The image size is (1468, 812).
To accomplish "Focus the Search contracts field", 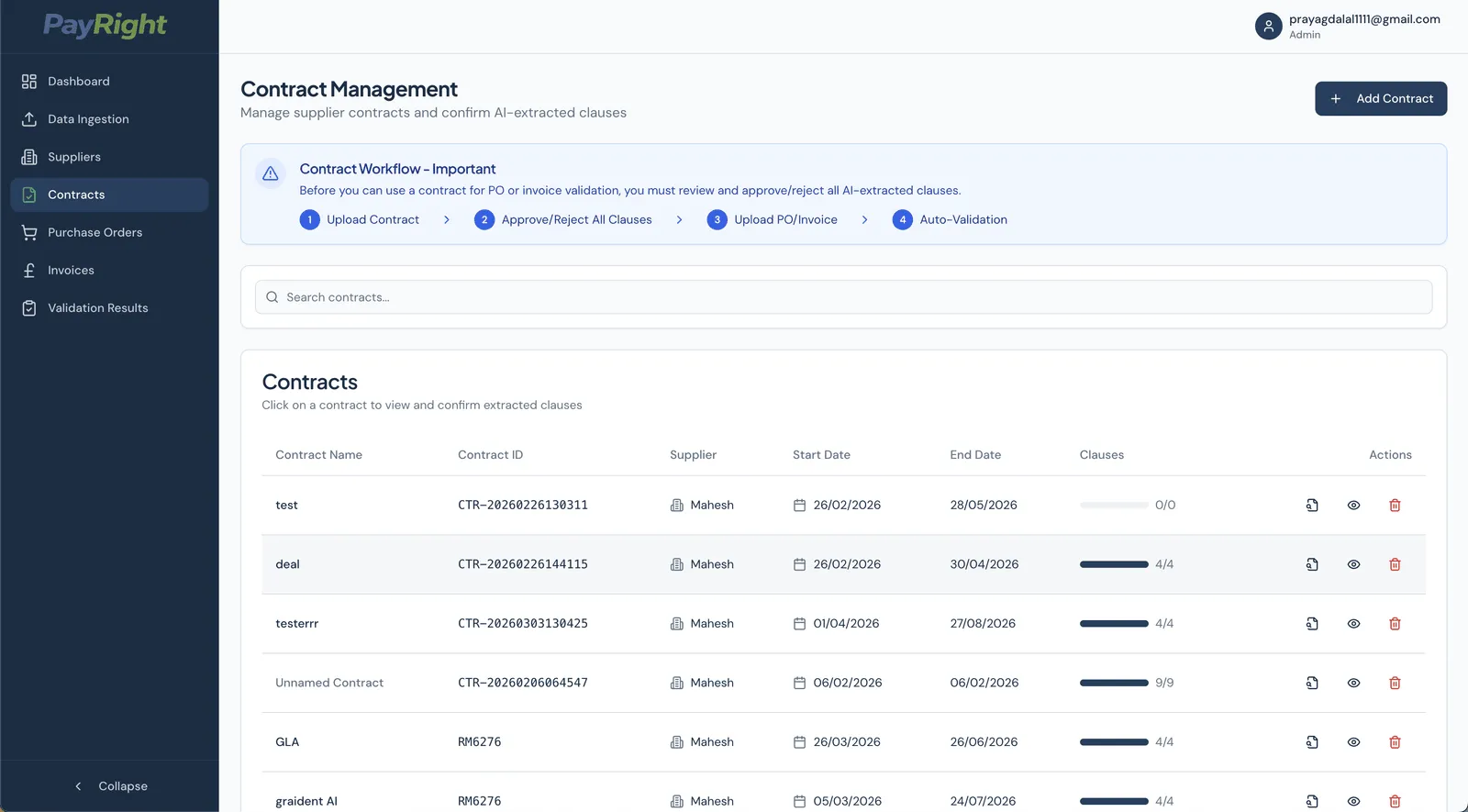I will tap(843, 297).
